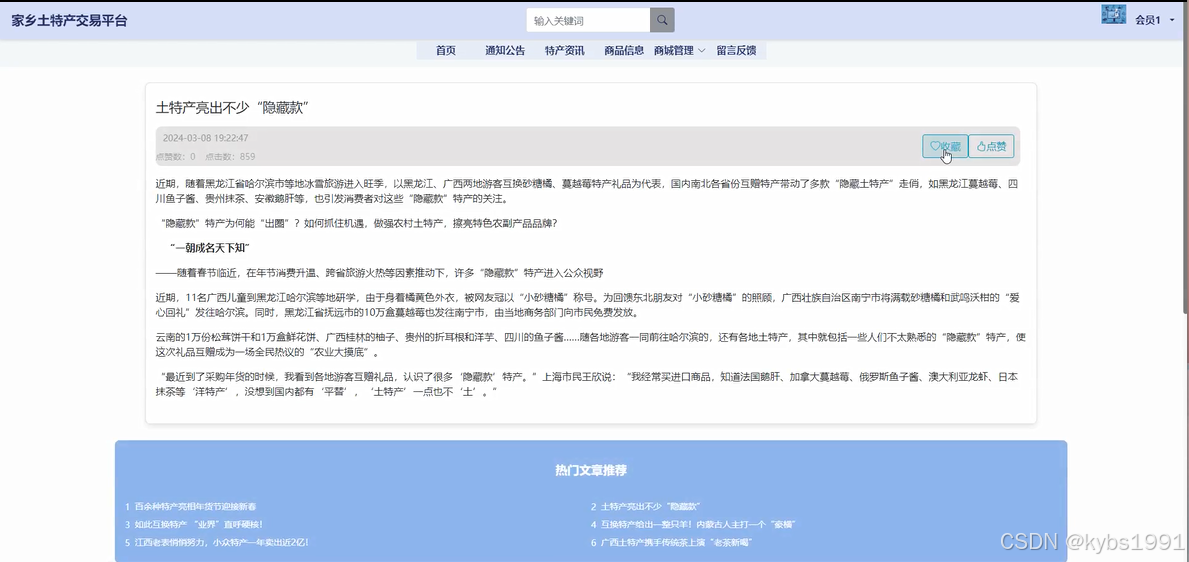Open the 通知公告 menu item

pyautogui.click(x=505, y=51)
